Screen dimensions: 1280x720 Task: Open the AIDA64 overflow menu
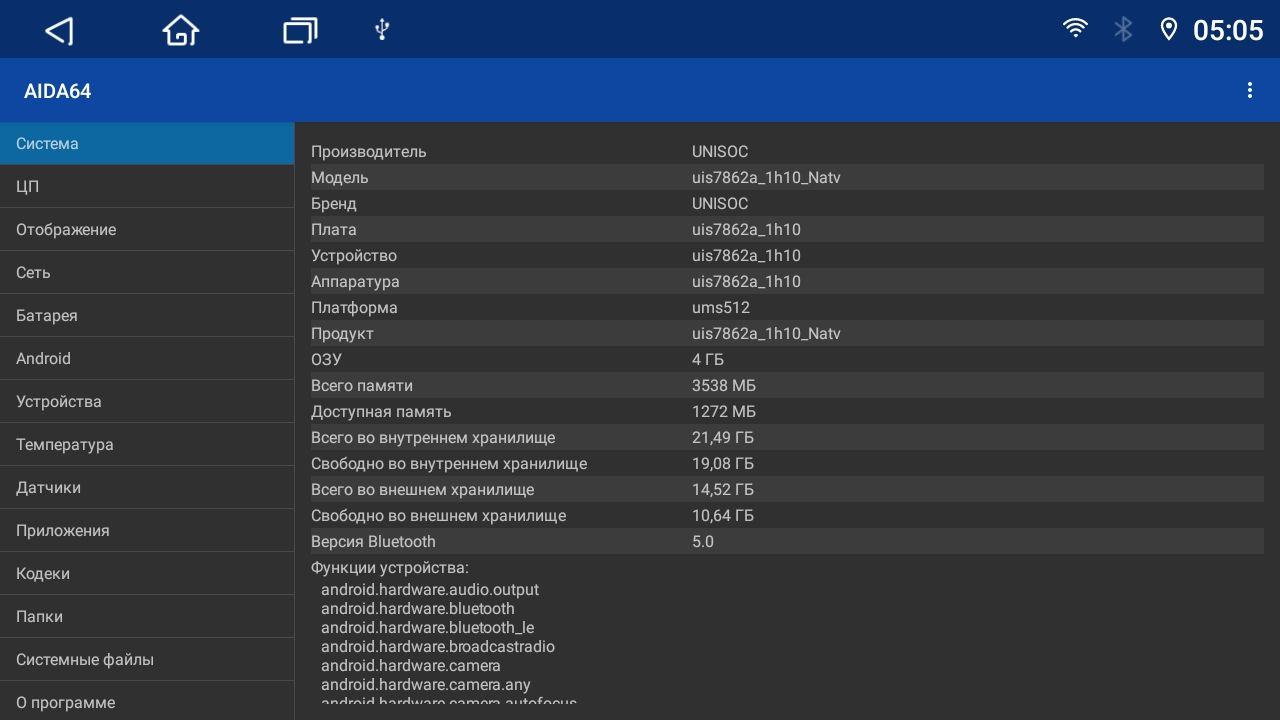pos(1250,90)
